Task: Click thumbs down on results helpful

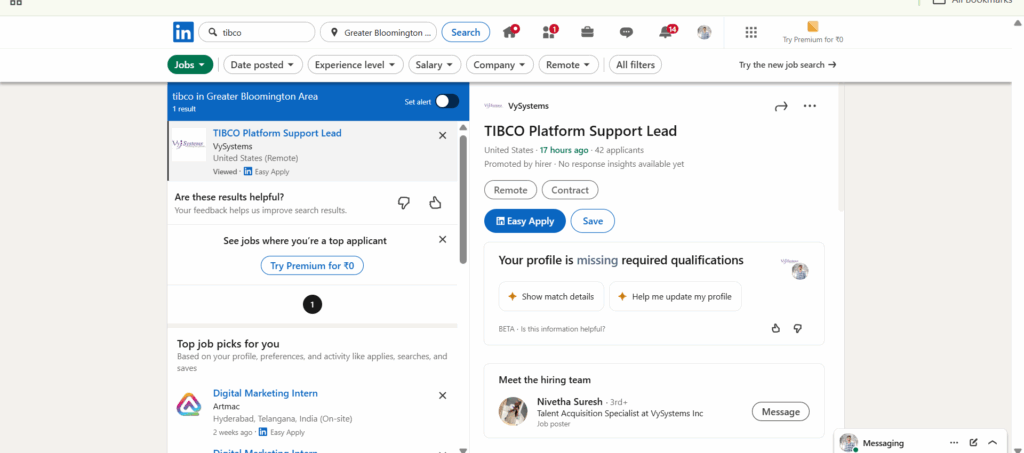Action: pyautogui.click(x=404, y=203)
